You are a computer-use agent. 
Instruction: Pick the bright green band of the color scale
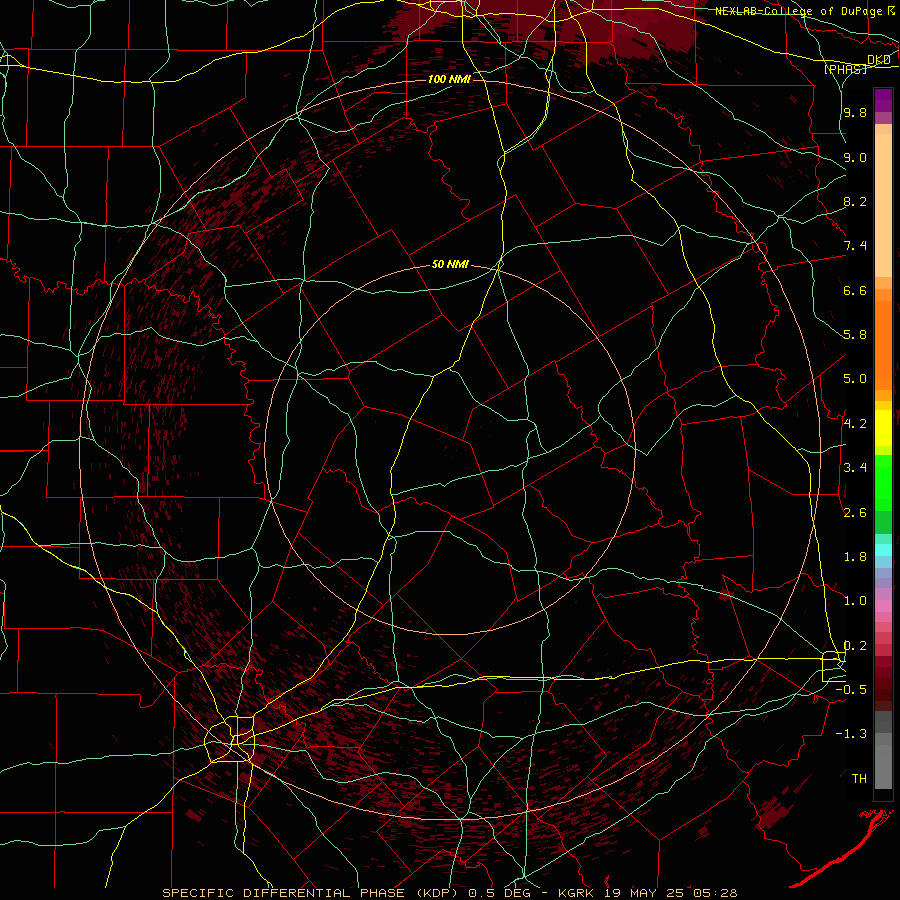[883, 482]
